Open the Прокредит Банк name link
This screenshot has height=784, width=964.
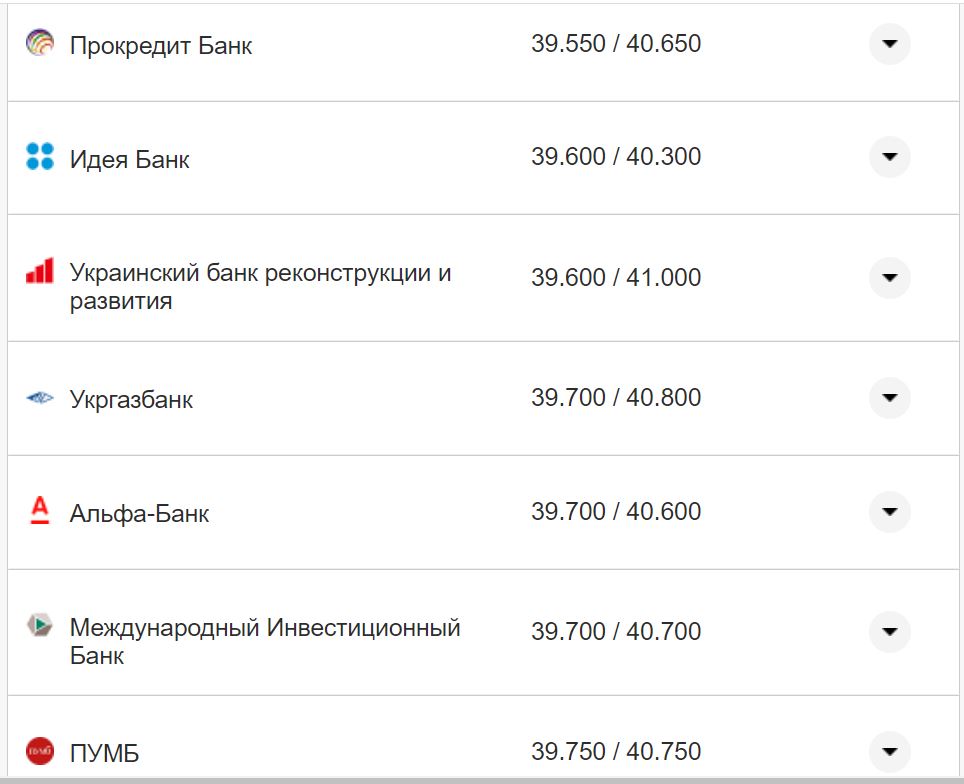pos(160,44)
